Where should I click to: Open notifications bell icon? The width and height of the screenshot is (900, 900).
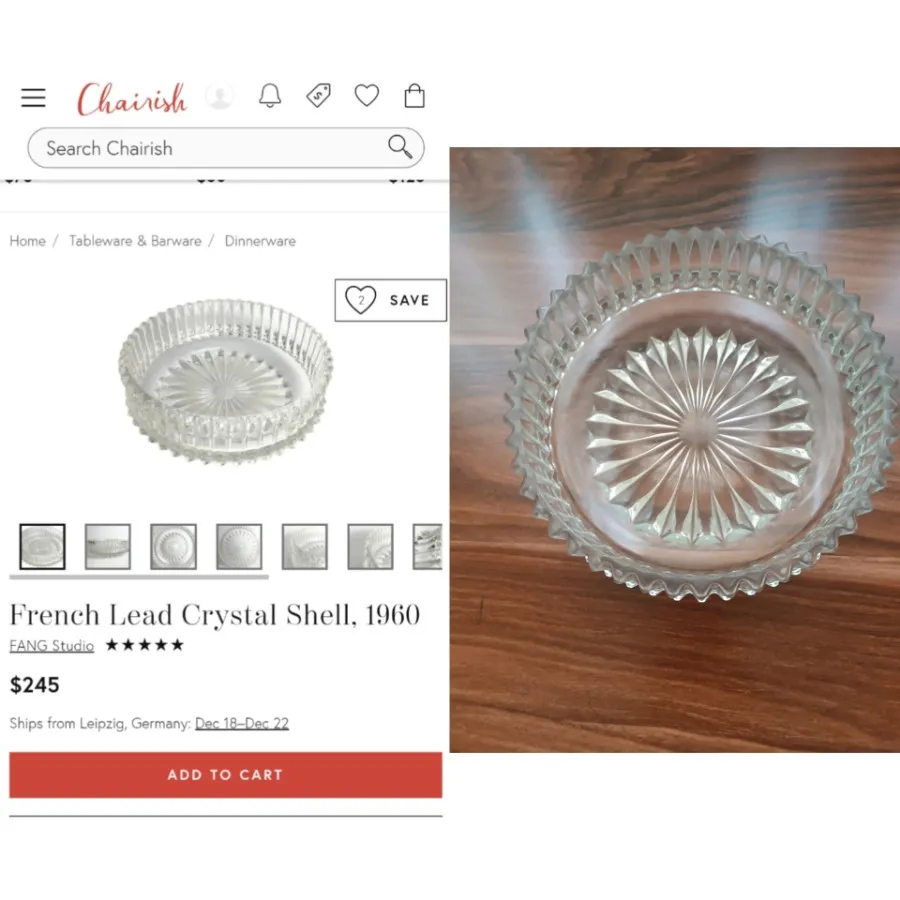(270, 96)
